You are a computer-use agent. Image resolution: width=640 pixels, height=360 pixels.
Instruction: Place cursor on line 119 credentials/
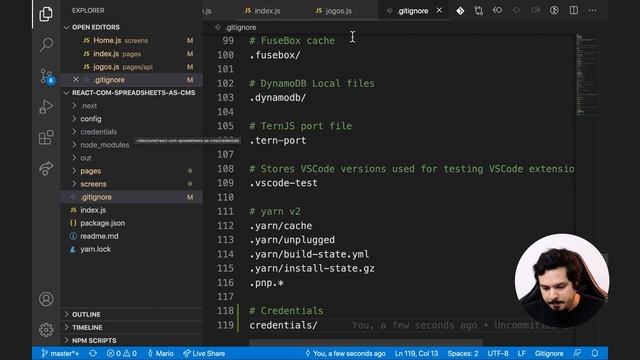(283, 325)
